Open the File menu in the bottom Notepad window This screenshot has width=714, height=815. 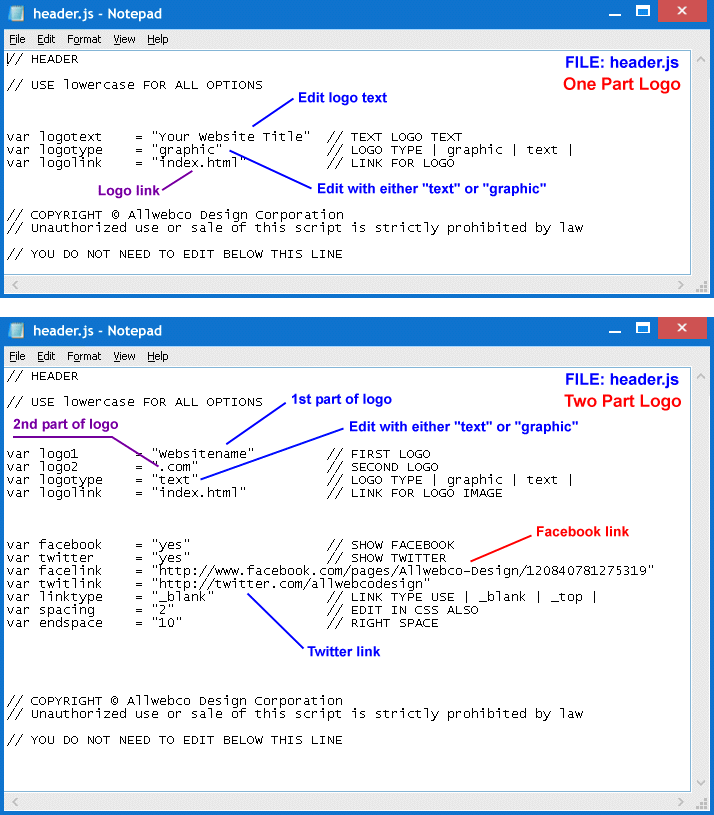click(x=17, y=356)
